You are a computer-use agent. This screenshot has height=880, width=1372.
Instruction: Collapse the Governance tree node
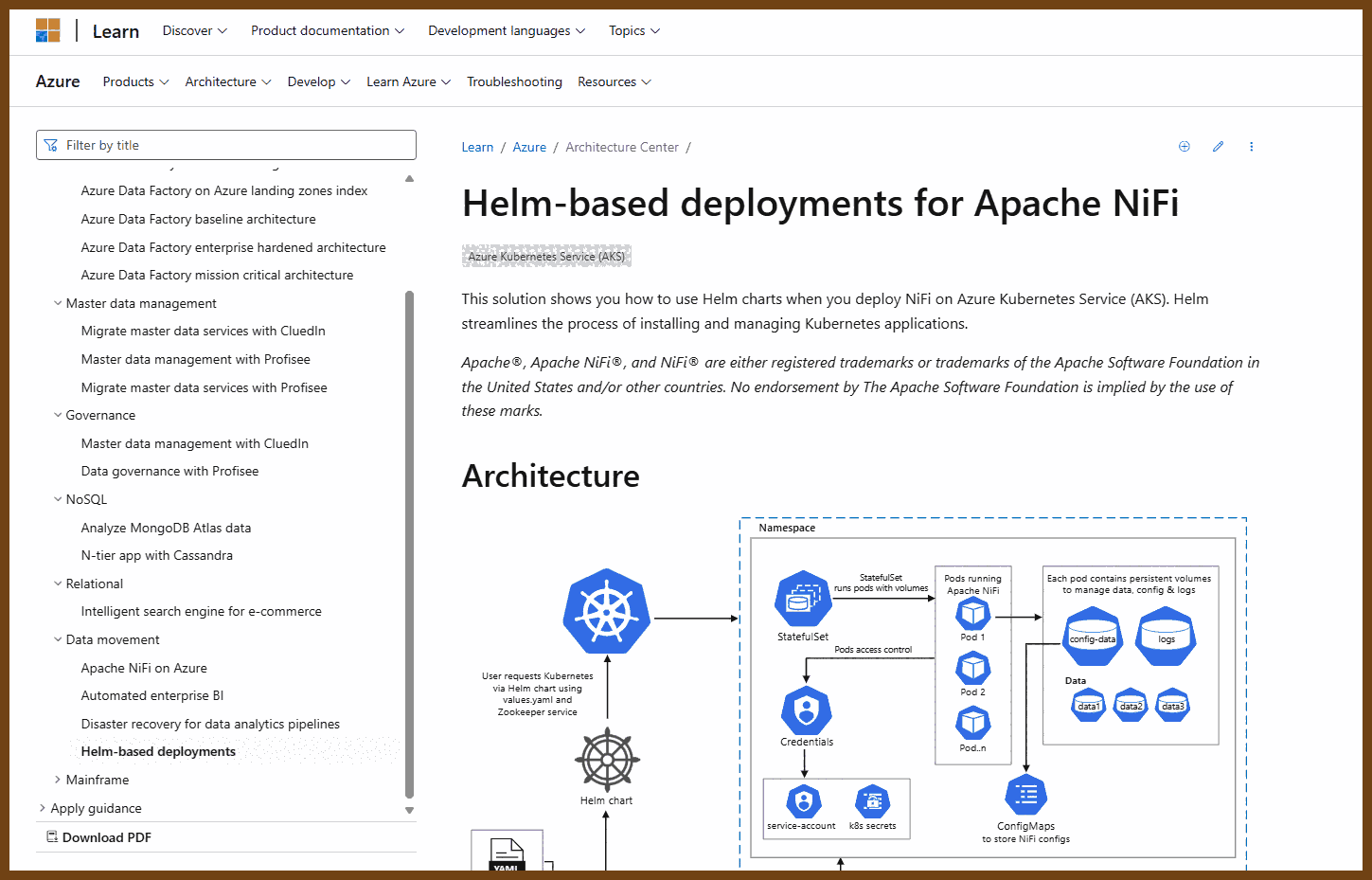(x=58, y=415)
